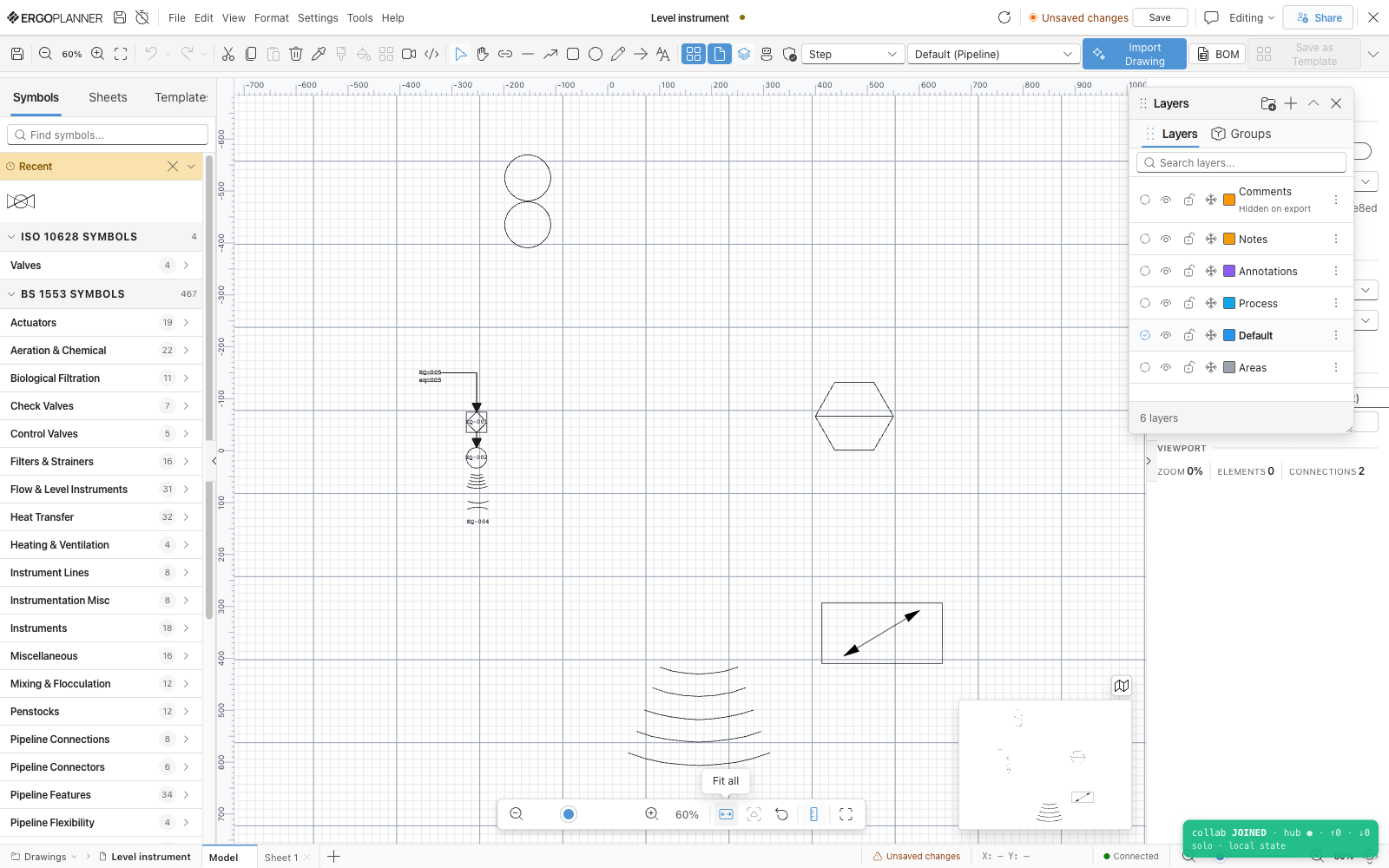This screenshot has height=868, width=1389.
Task: Click the video camera icon in the toolbar
Action: click(x=409, y=54)
